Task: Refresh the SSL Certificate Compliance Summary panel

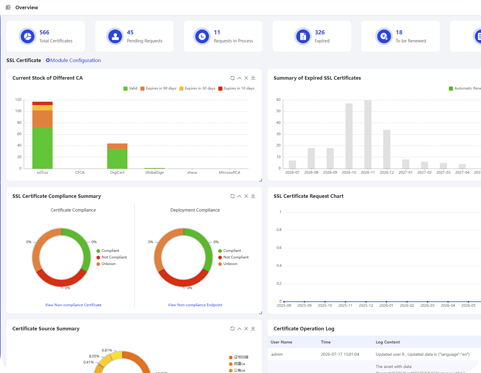Action: (x=232, y=196)
